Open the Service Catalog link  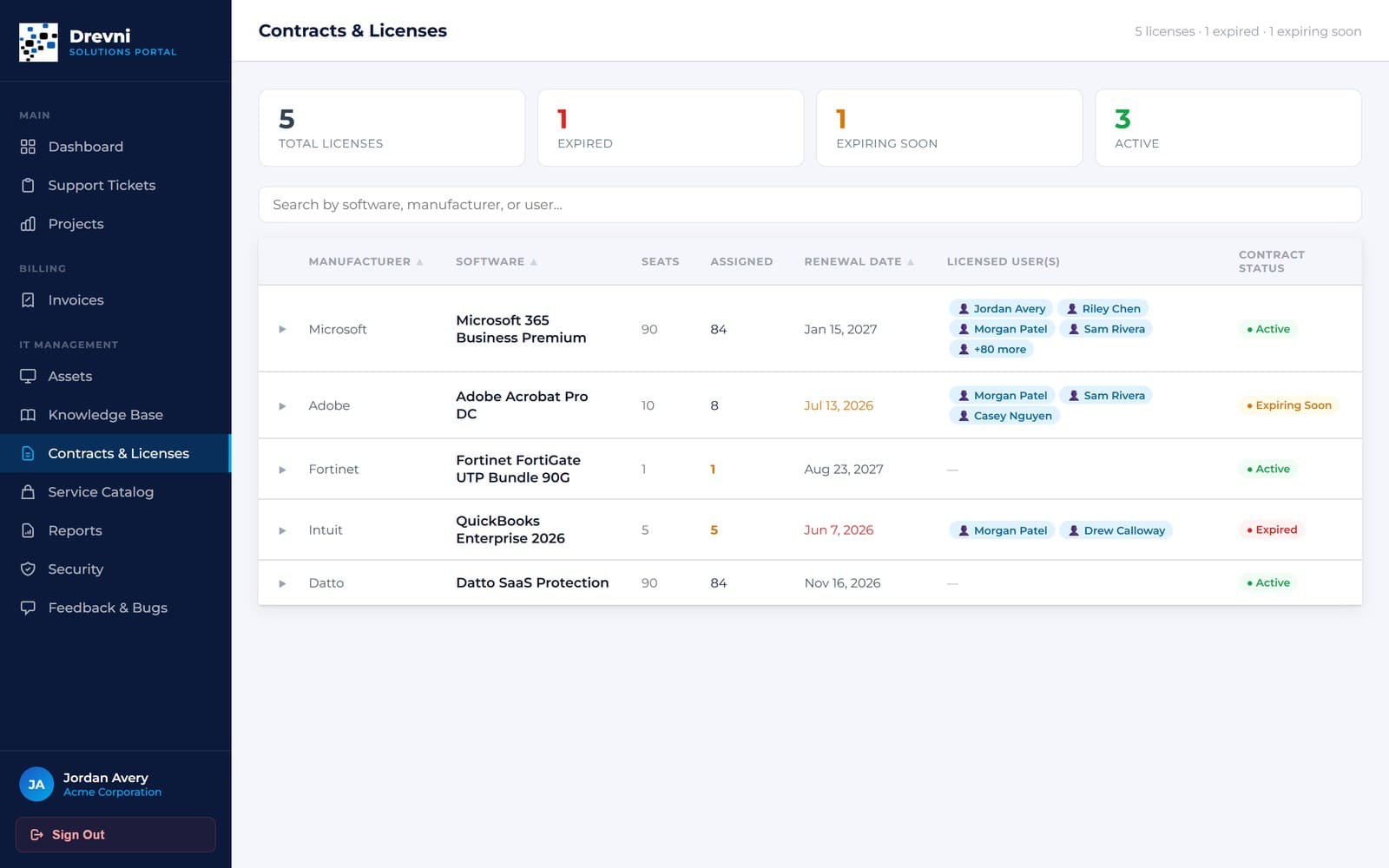point(115,492)
